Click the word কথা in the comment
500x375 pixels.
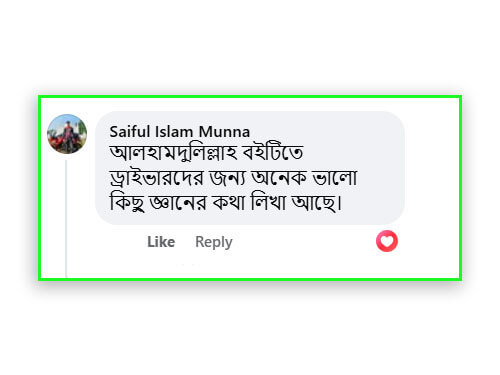(229, 203)
